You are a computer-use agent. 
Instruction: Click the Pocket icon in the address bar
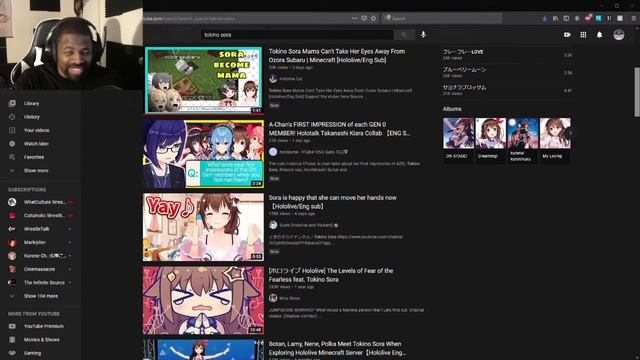click(x=364, y=18)
